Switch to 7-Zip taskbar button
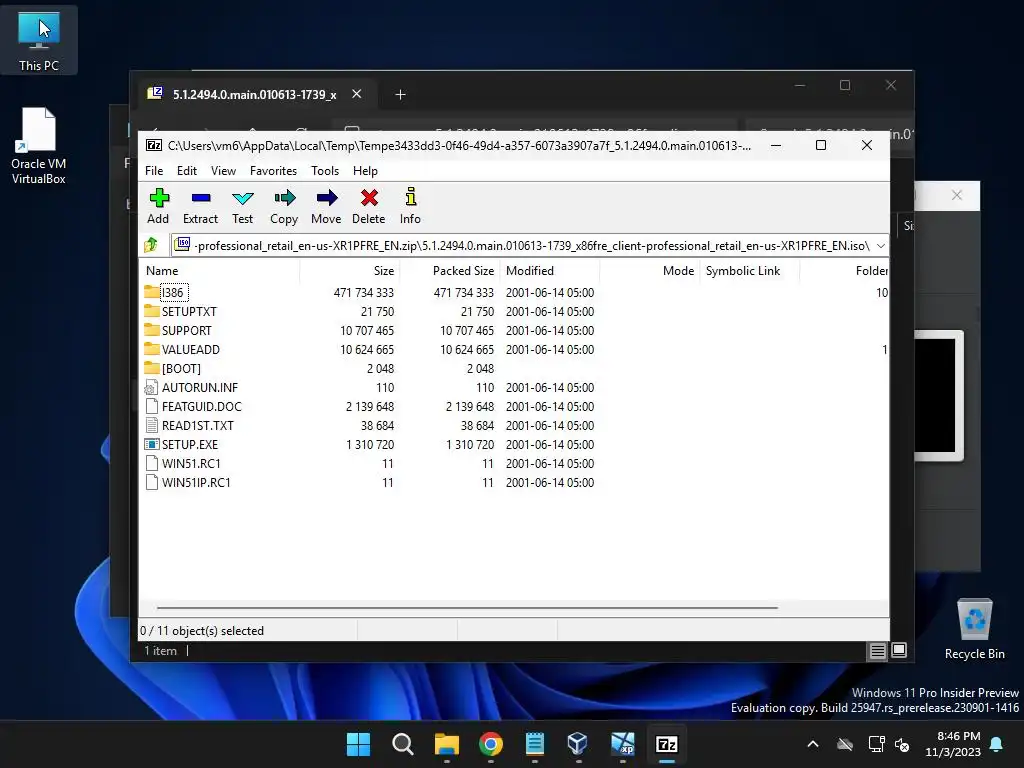This screenshot has width=1024, height=768. click(x=667, y=744)
